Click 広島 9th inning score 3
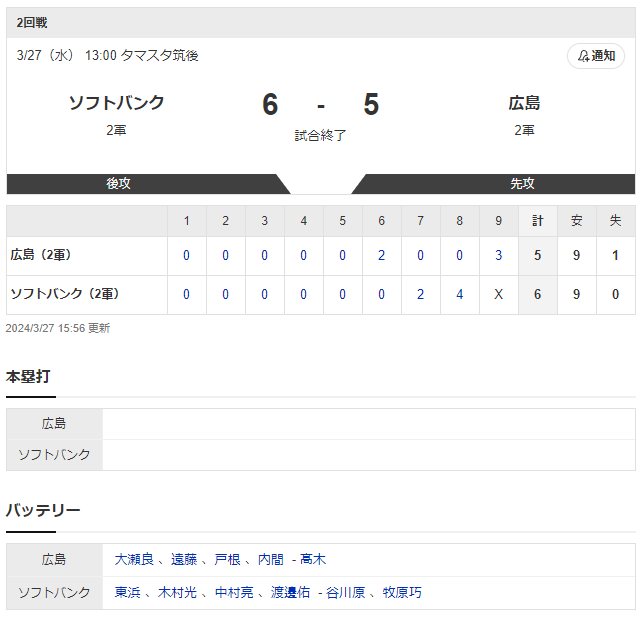640x622 pixels. [499, 255]
